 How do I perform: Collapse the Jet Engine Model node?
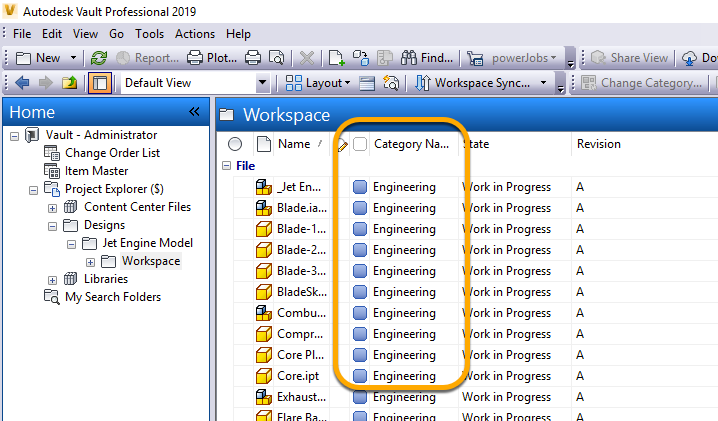71,244
